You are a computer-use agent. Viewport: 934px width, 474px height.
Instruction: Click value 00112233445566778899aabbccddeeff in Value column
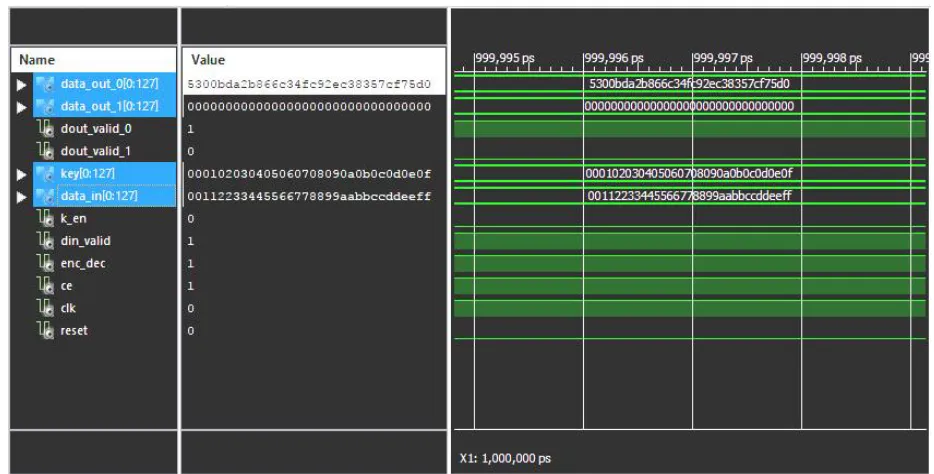309,197
